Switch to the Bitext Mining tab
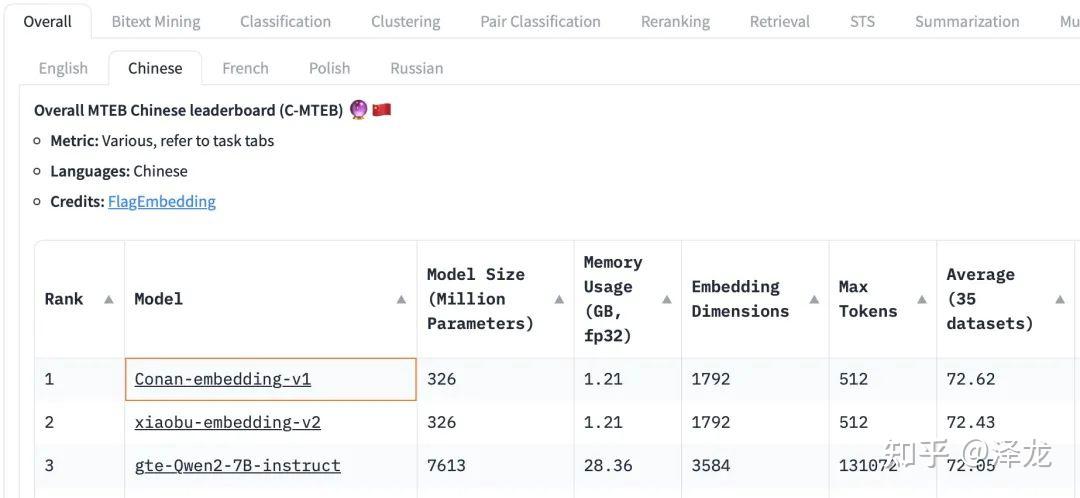 155,21
